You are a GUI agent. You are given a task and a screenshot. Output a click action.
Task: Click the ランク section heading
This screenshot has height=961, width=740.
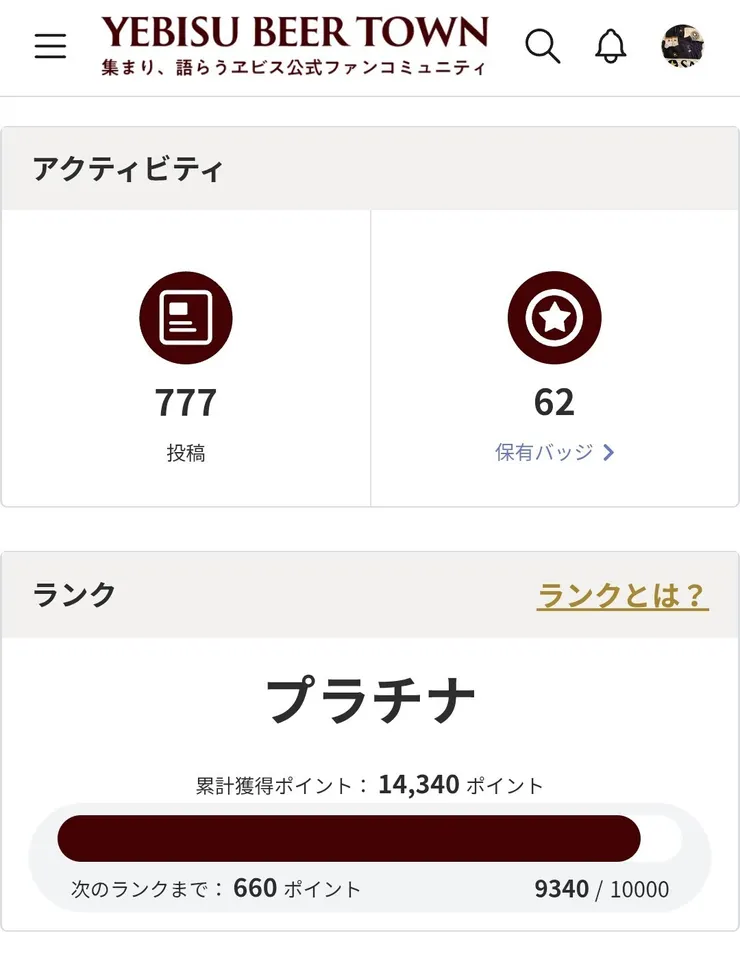click(75, 596)
